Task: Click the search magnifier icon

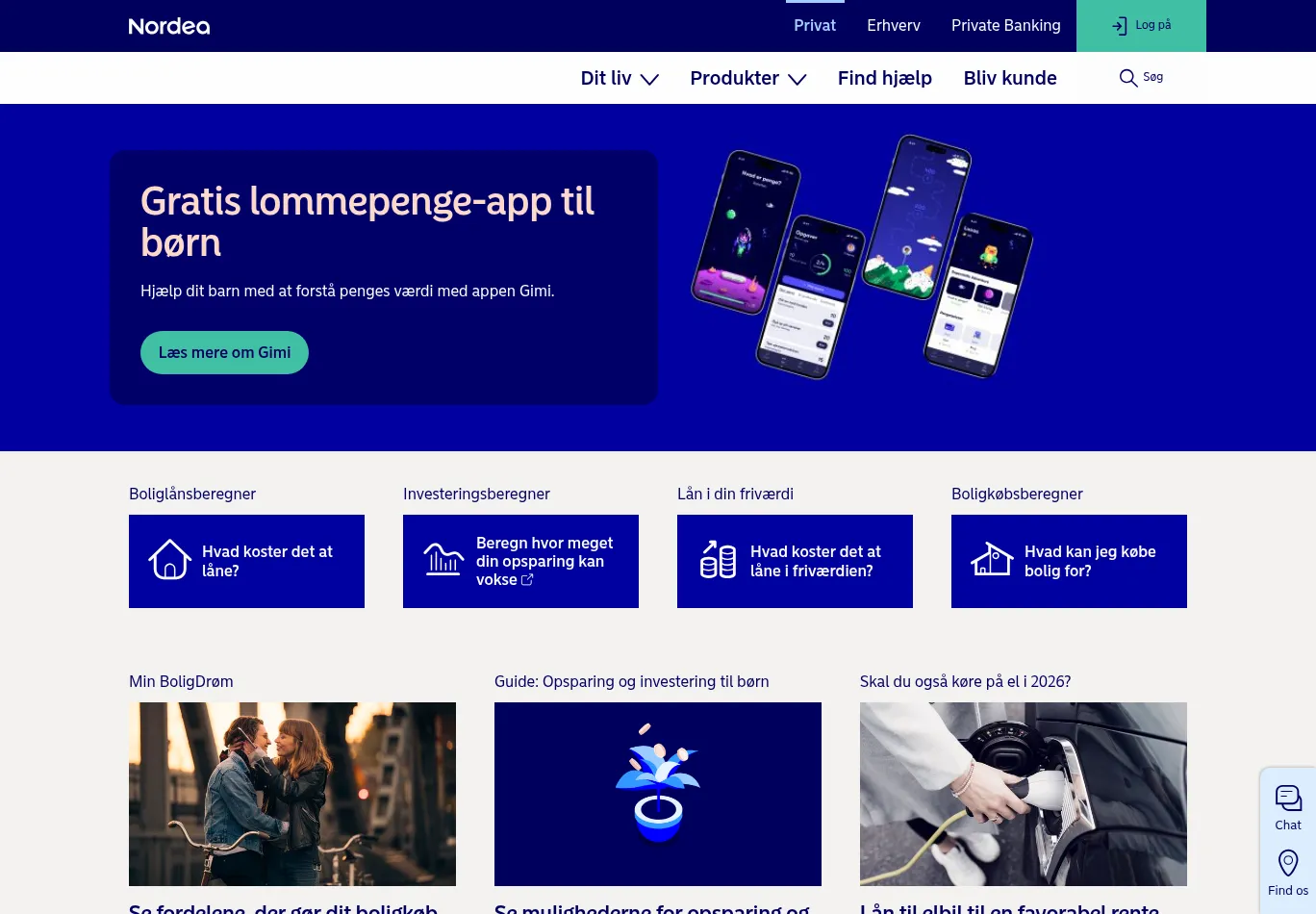Action: (1128, 78)
